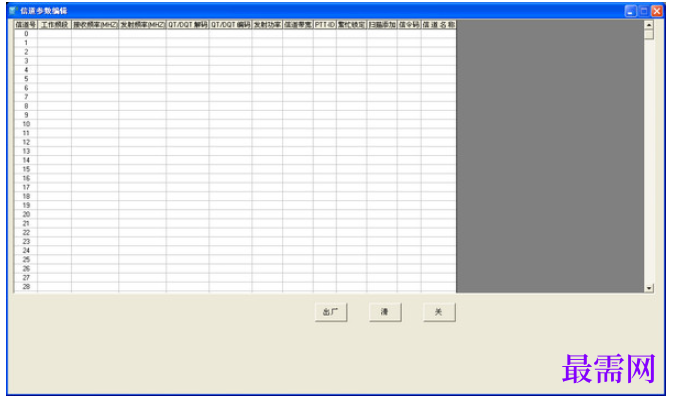The image size is (674, 400).
Task: Click the scrollbar down arrow
Action: [649, 288]
